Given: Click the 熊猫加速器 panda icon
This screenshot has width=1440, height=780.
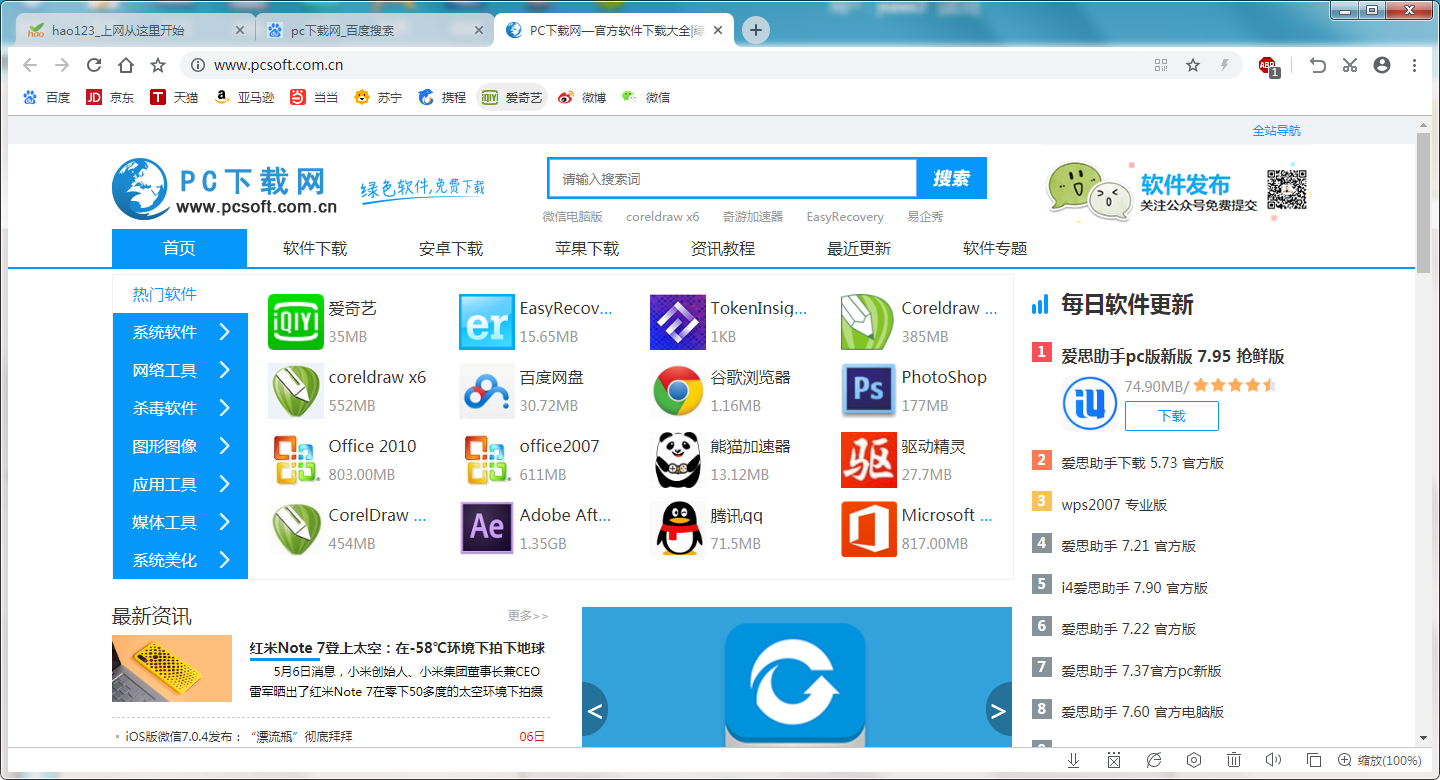Looking at the screenshot, I should pyautogui.click(x=677, y=460).
